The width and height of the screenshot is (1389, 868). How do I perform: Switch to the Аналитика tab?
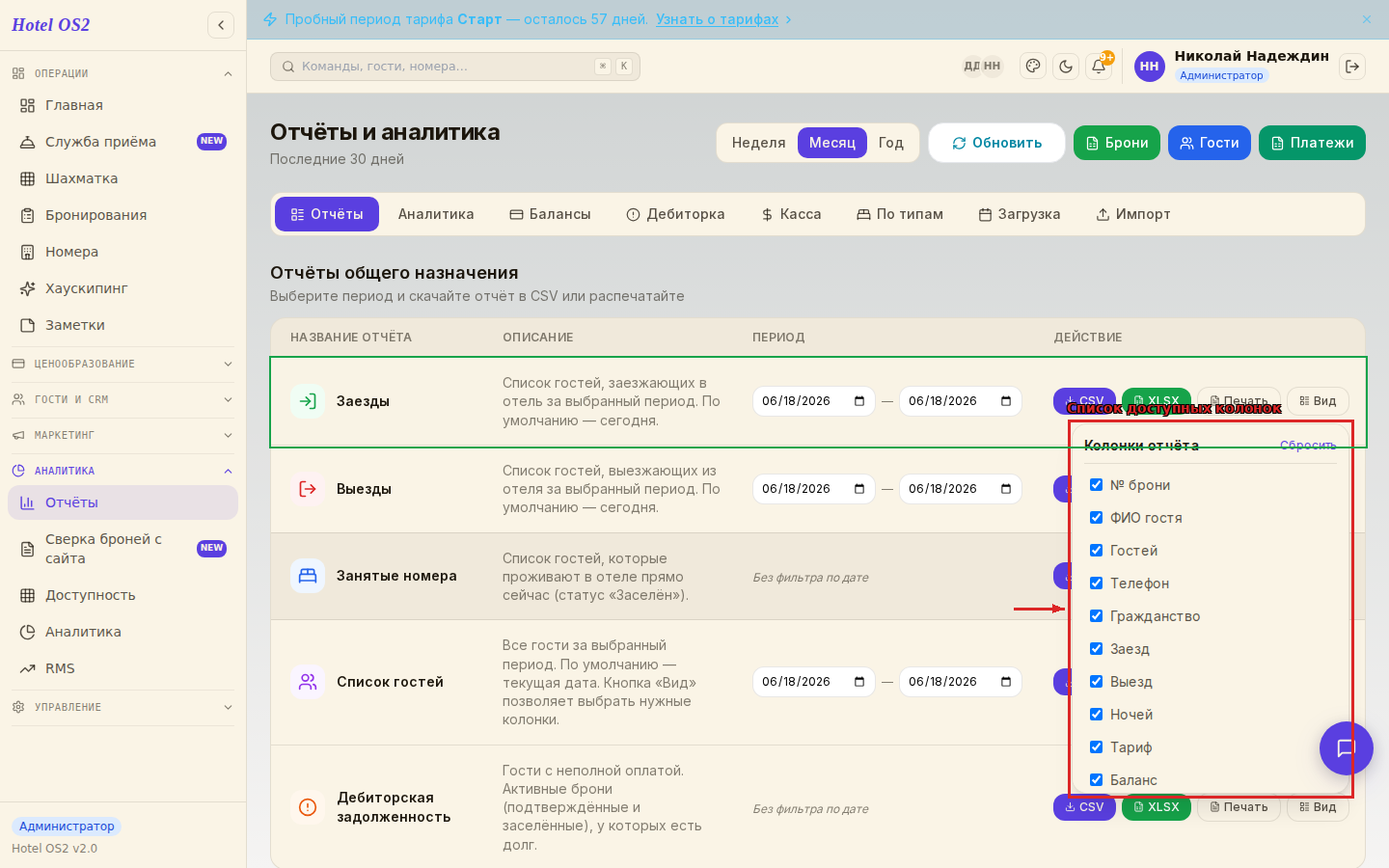[436, 214]
